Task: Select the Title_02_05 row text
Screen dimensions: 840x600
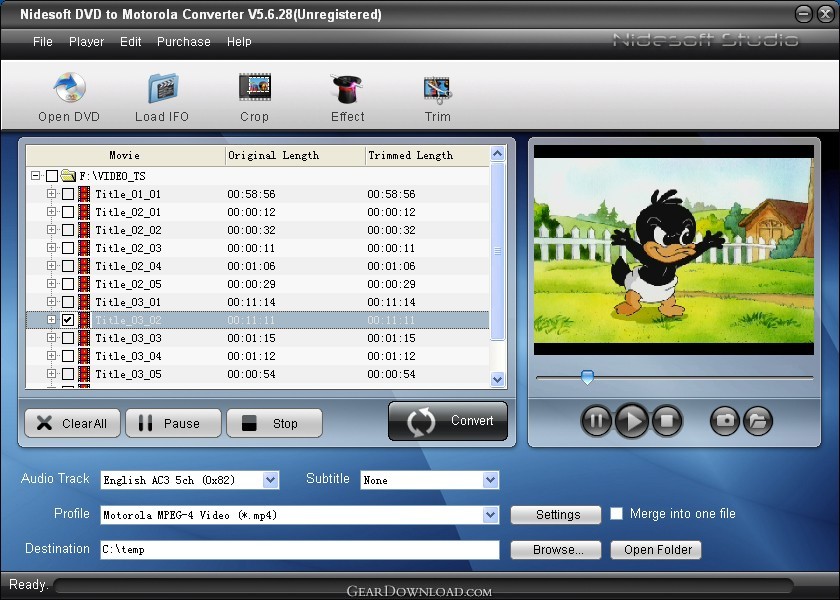Action: pos(128,284)
